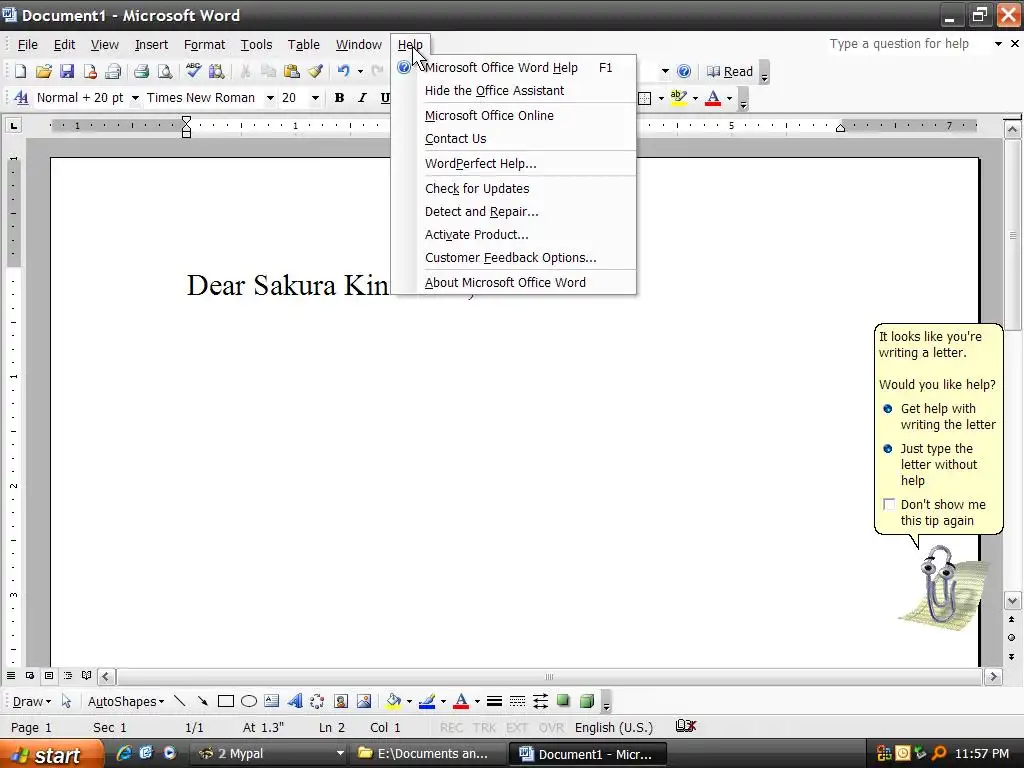
Task: Apply yellow highlight color
Action: pyautogui.click(x=679, y=98)
